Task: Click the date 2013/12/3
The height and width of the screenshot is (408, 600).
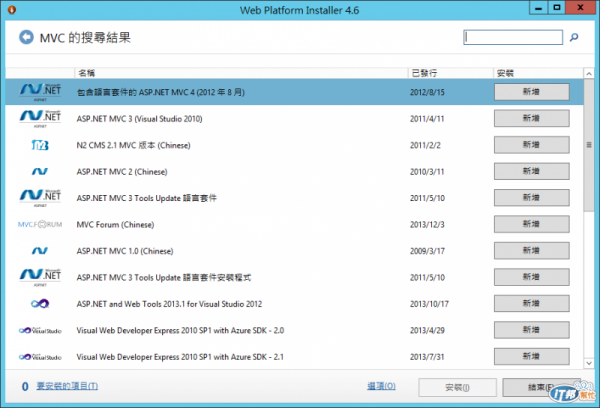Action: pos(427,225)
